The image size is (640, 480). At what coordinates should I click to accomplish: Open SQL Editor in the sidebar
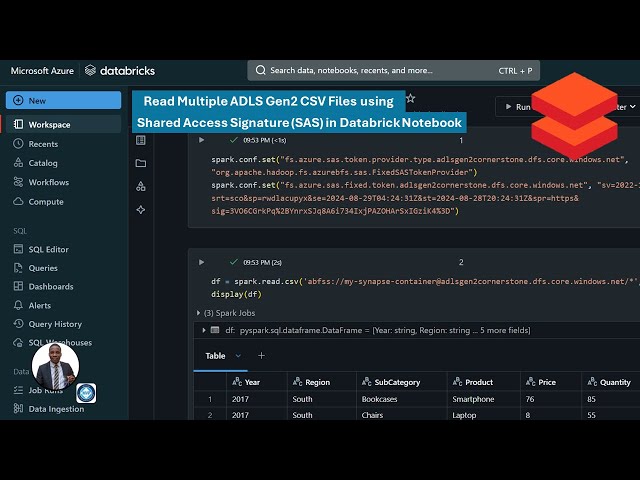click(x=48, y=249)
